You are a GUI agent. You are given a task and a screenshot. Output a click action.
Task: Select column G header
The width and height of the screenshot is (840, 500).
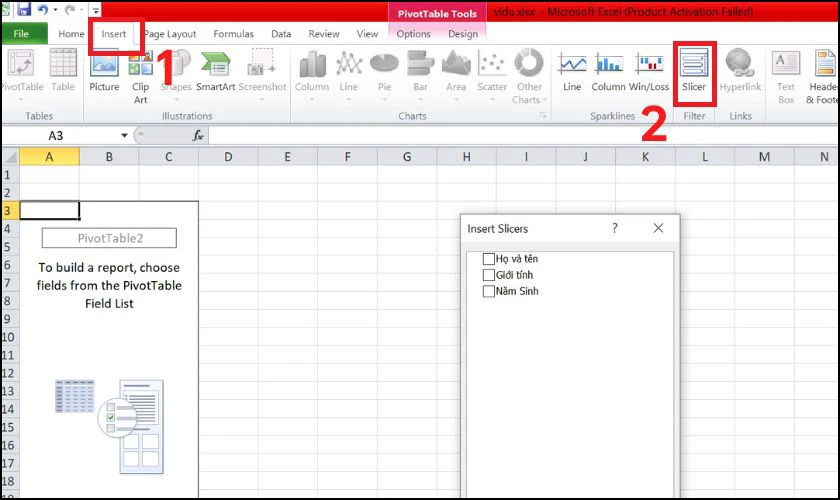[407, 157]
